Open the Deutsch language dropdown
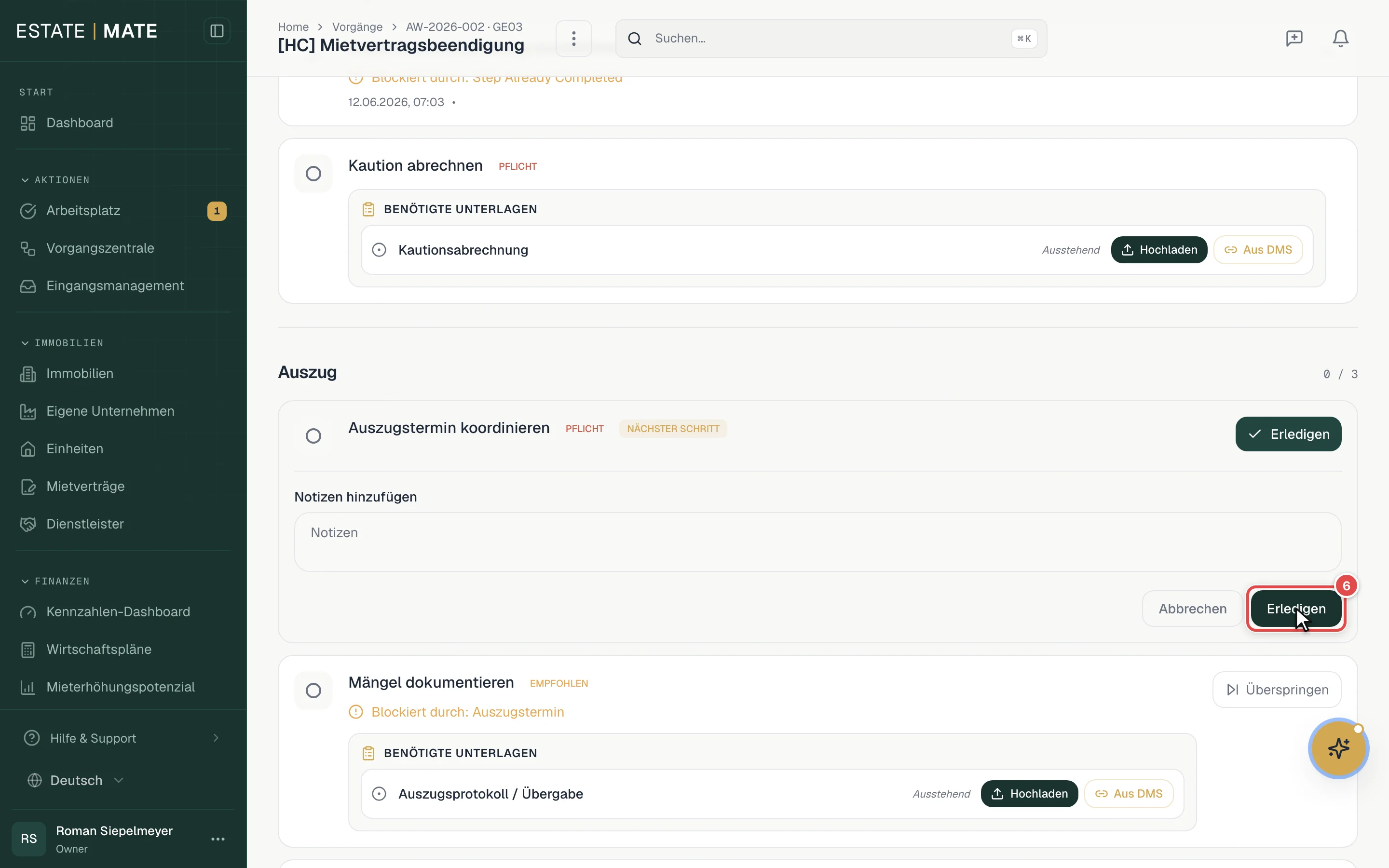 pos(76,781)
